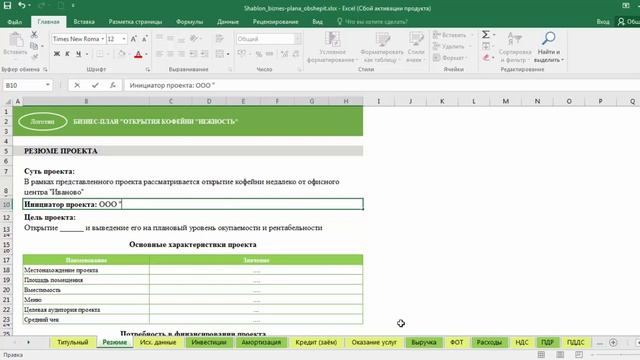The image size is (640, 360).
Task: Increase font size with the large A icon
Action: click(x=133, y=39)
